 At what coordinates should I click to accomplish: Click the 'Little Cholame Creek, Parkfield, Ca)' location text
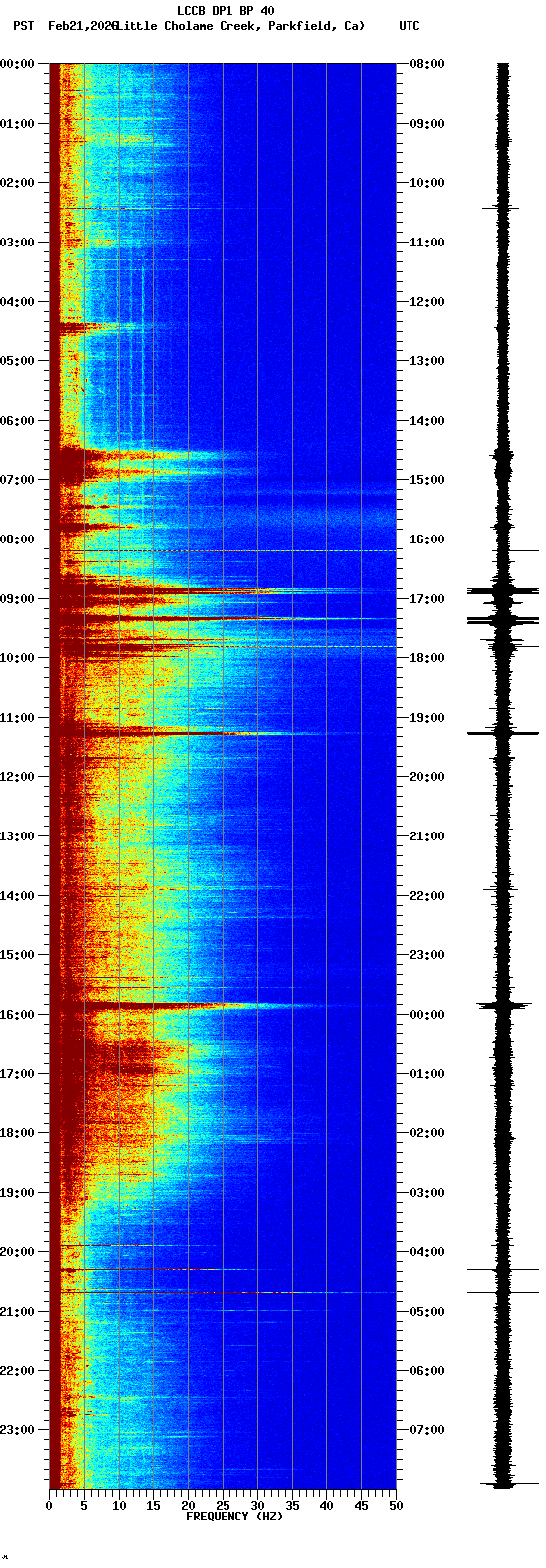(241, 25)
